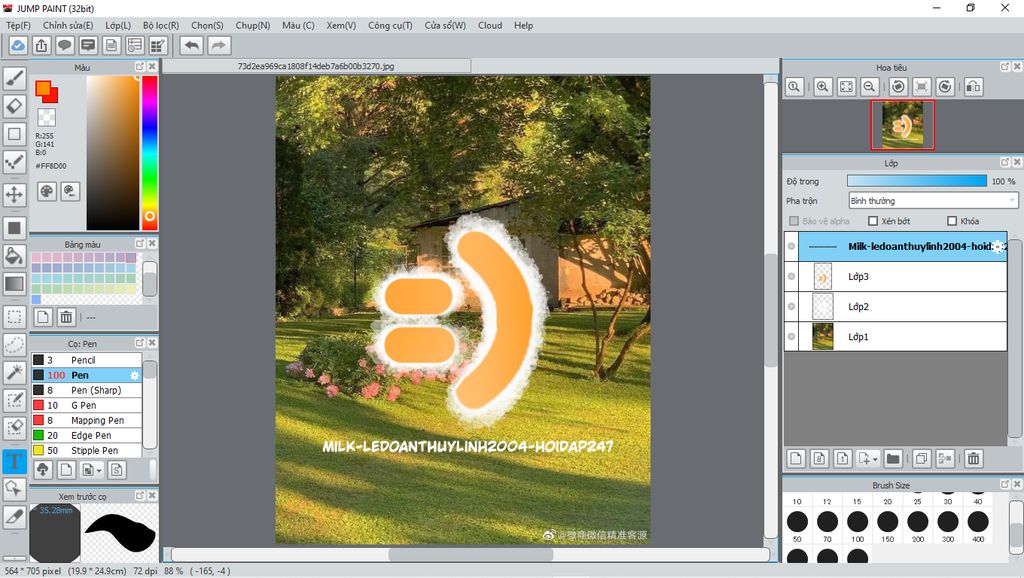1024x578 pixels.
Task: Select the Gradient tool
Action: click(14, 283)
